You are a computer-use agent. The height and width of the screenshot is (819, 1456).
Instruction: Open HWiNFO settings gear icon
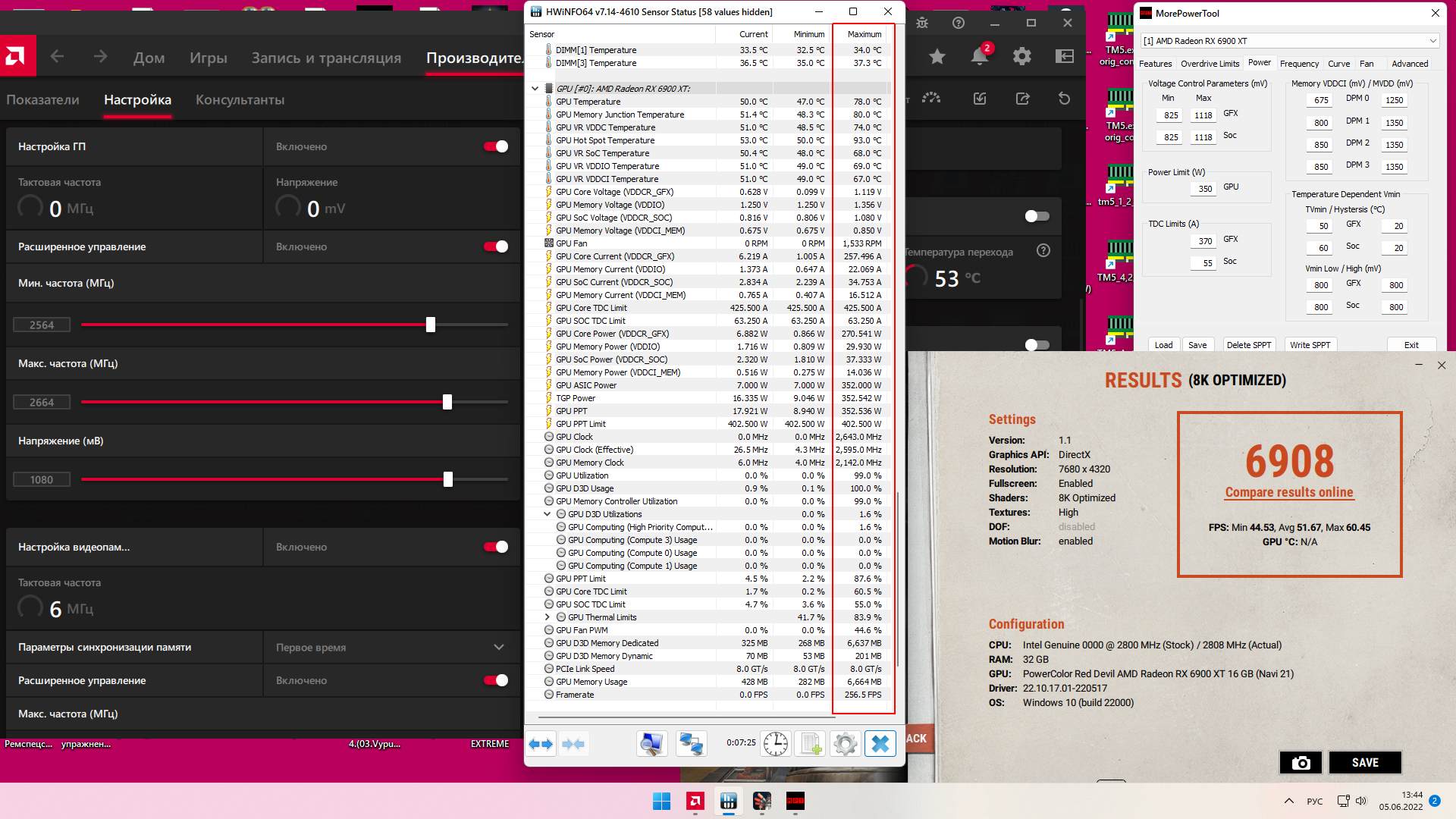coord(845,744)
